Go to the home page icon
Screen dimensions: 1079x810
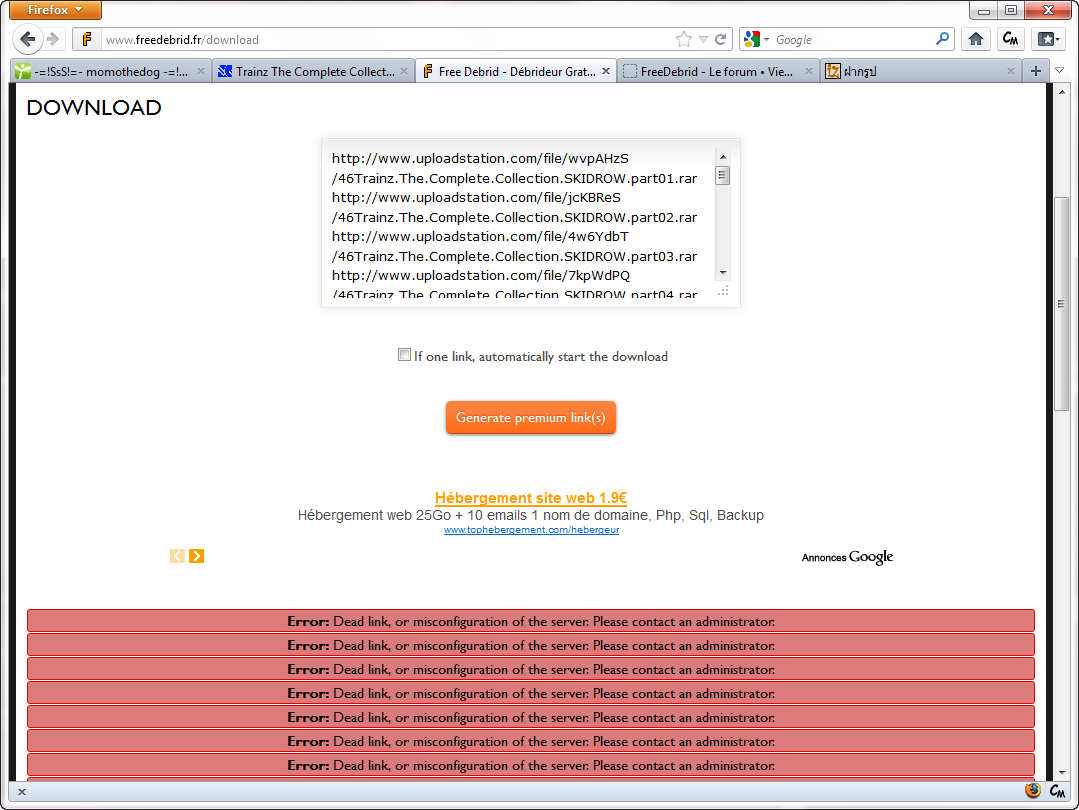tap(976, 39)
